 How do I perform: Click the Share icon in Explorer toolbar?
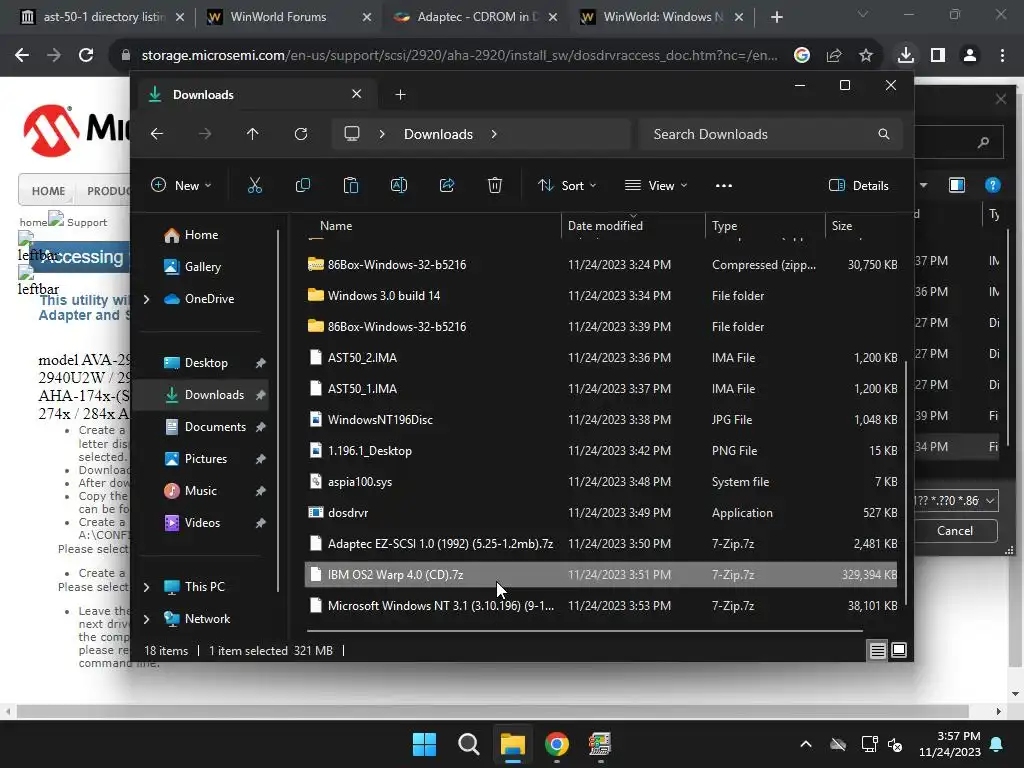pyautogui.click(x=447, y=185)
